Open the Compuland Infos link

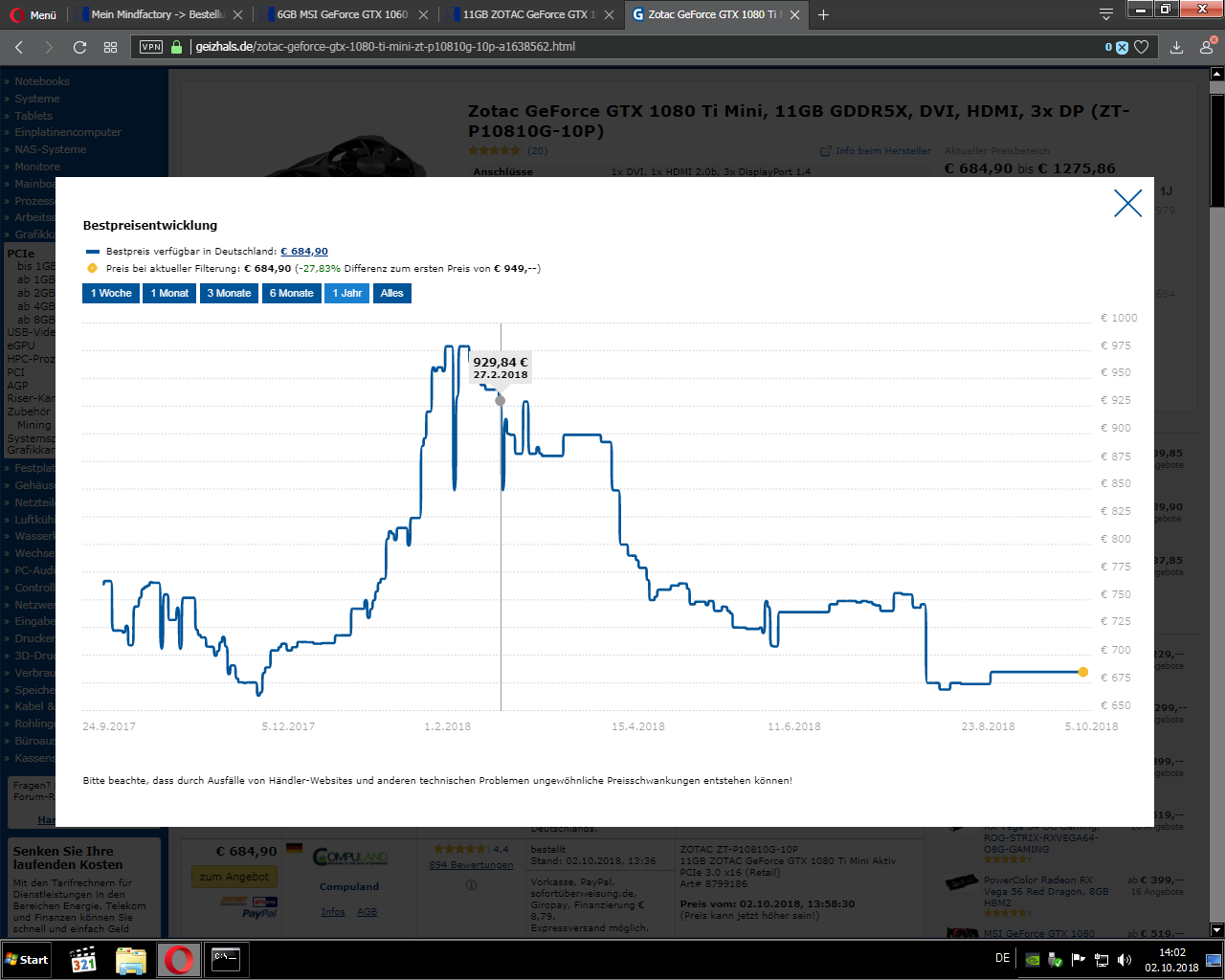[x=333, y=912]
